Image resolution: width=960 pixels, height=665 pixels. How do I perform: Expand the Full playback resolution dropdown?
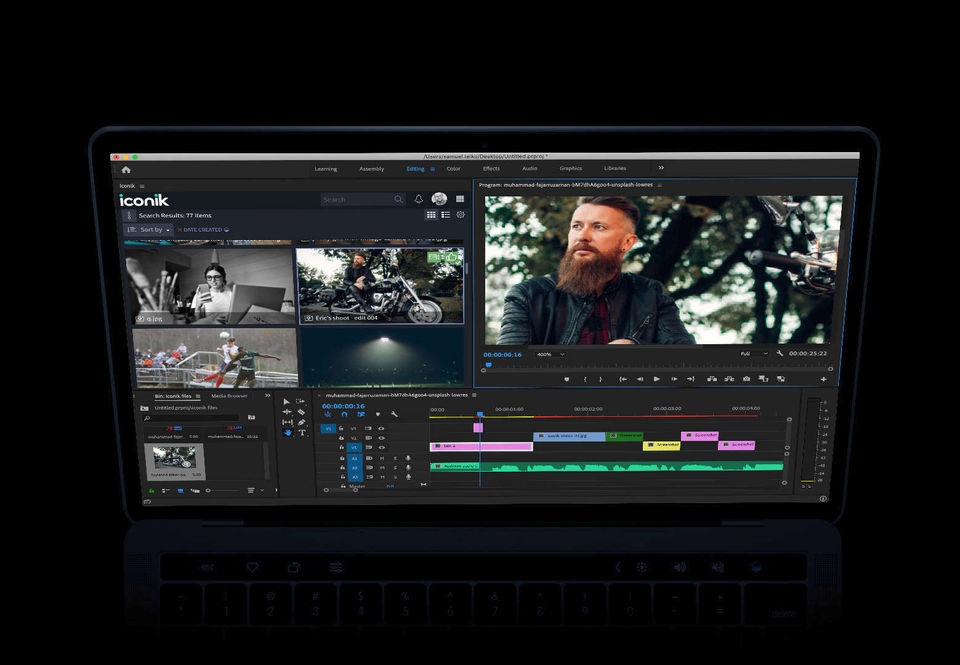pyautogui.click(x=754, y=354)
